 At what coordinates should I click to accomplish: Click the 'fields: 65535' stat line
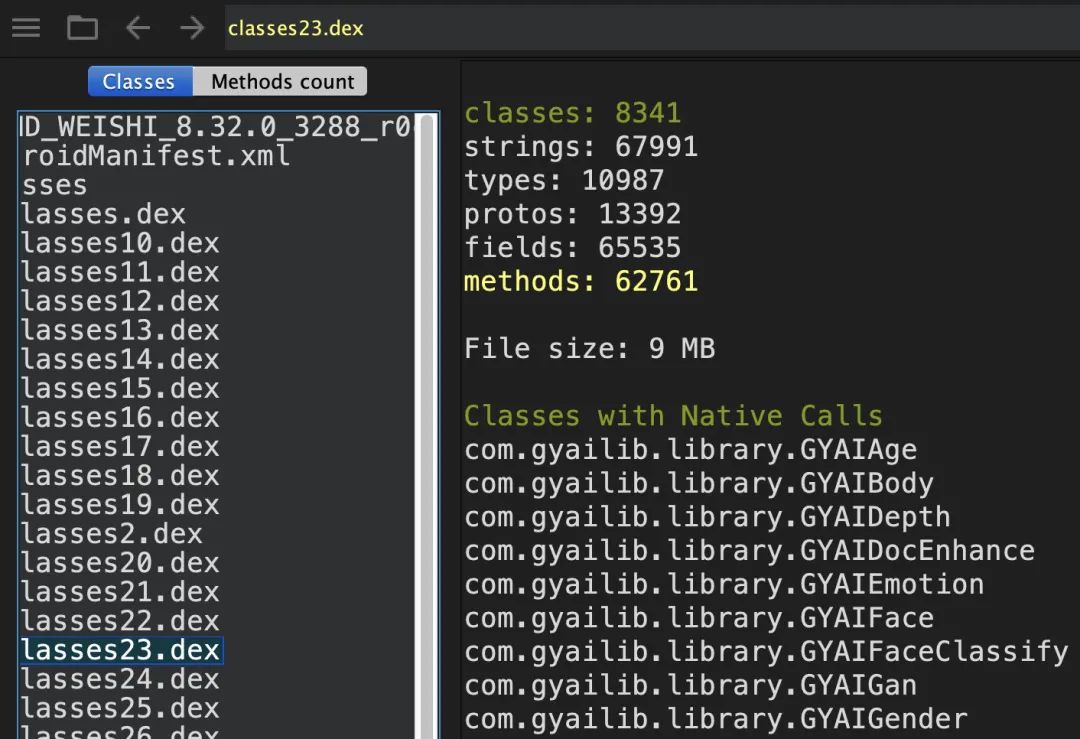click(x=572, y=247)
